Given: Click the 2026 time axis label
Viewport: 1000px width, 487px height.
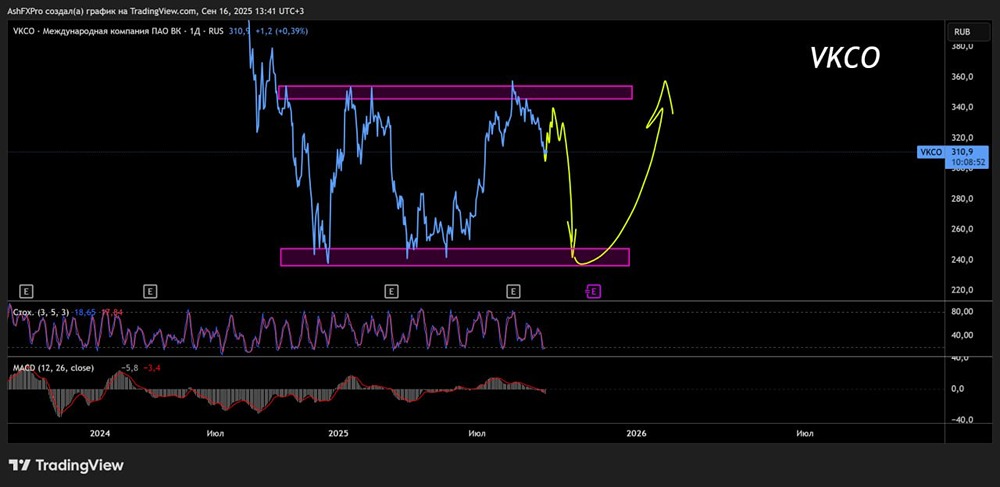Looking at the screenshot, I should tap(636, 433).
